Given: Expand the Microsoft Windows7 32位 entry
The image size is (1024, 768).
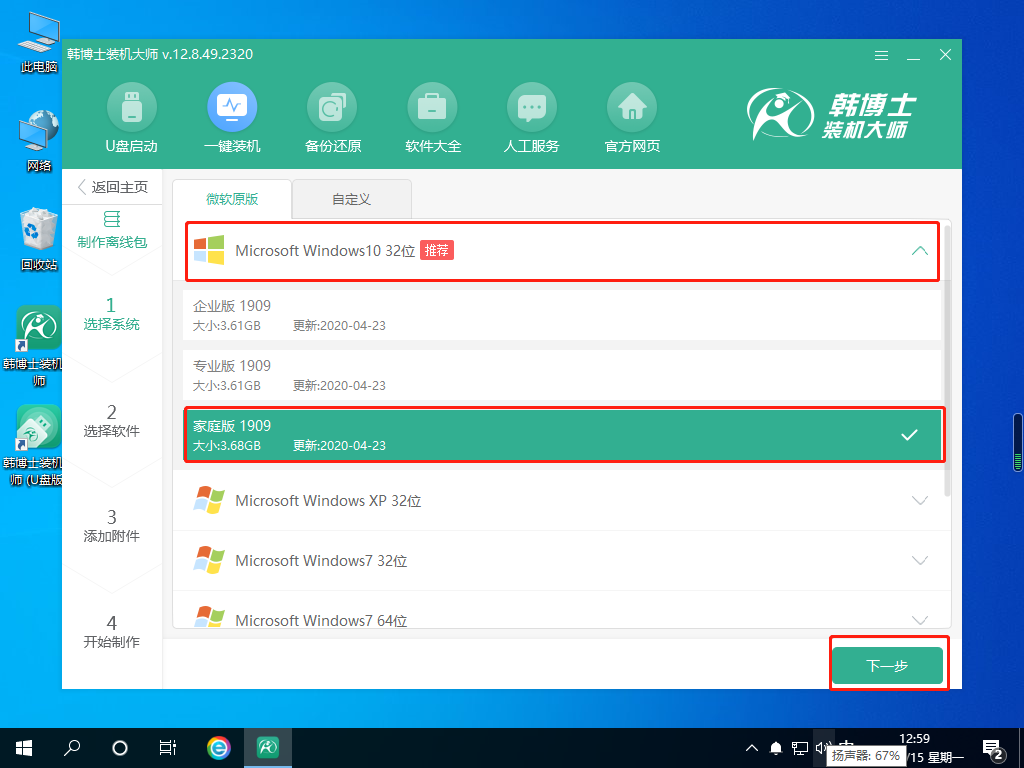Looking at the screenshot, I should point(921,561).
